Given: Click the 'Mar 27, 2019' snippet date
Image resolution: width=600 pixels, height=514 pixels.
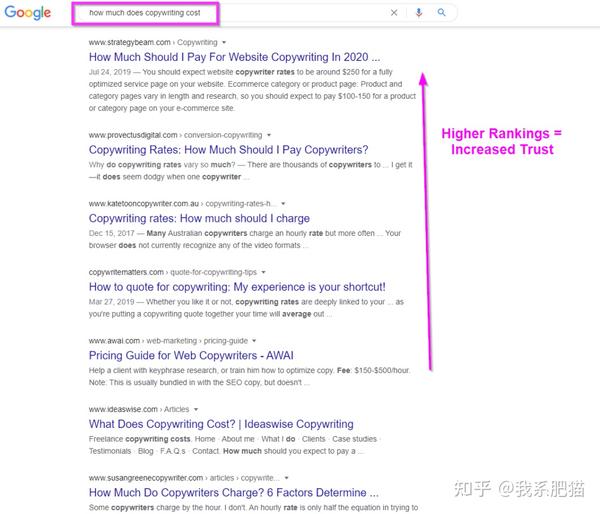Looking at the screenshot, I should [x=112, y=302].
